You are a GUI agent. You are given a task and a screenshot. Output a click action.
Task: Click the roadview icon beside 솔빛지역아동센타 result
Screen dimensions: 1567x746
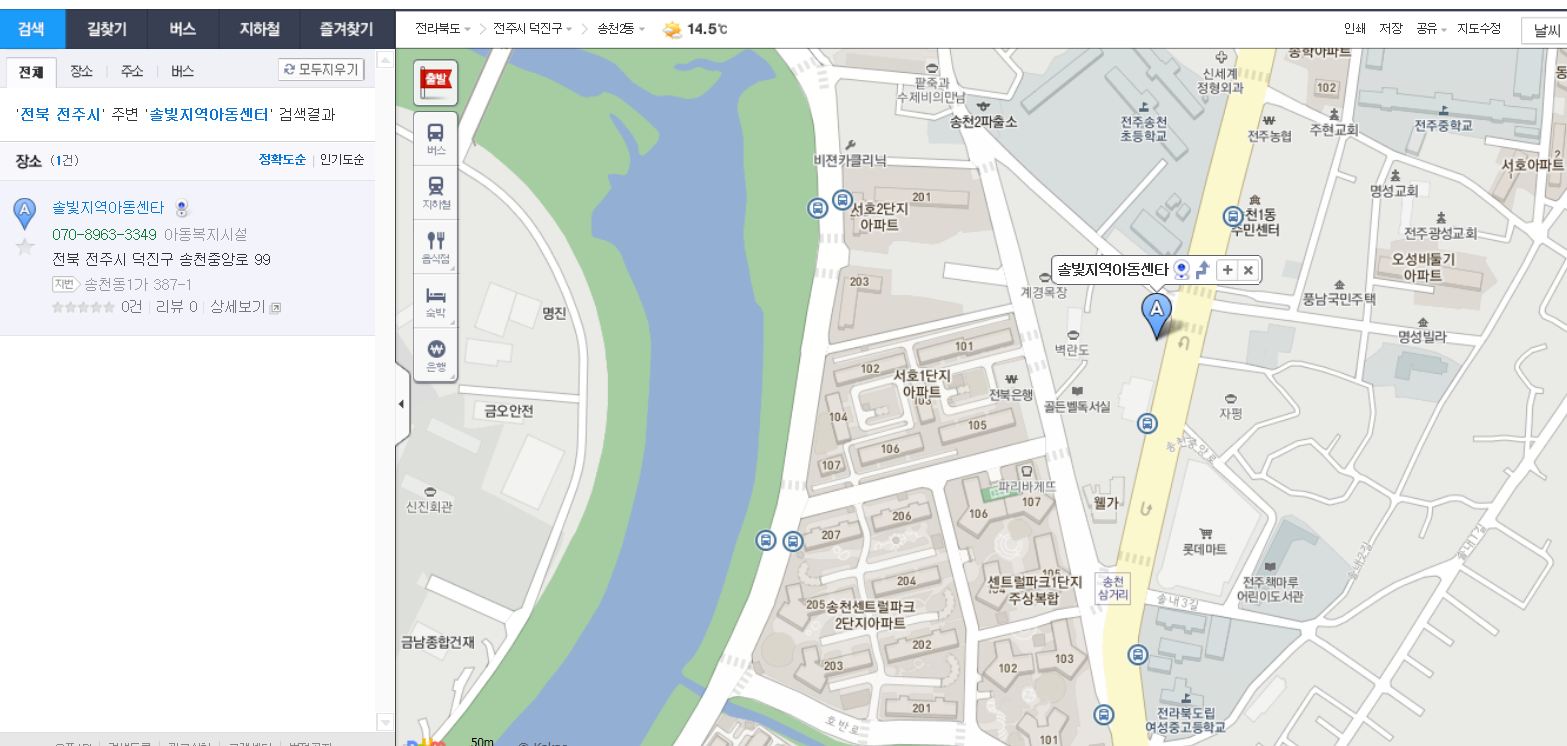(181, 209)
